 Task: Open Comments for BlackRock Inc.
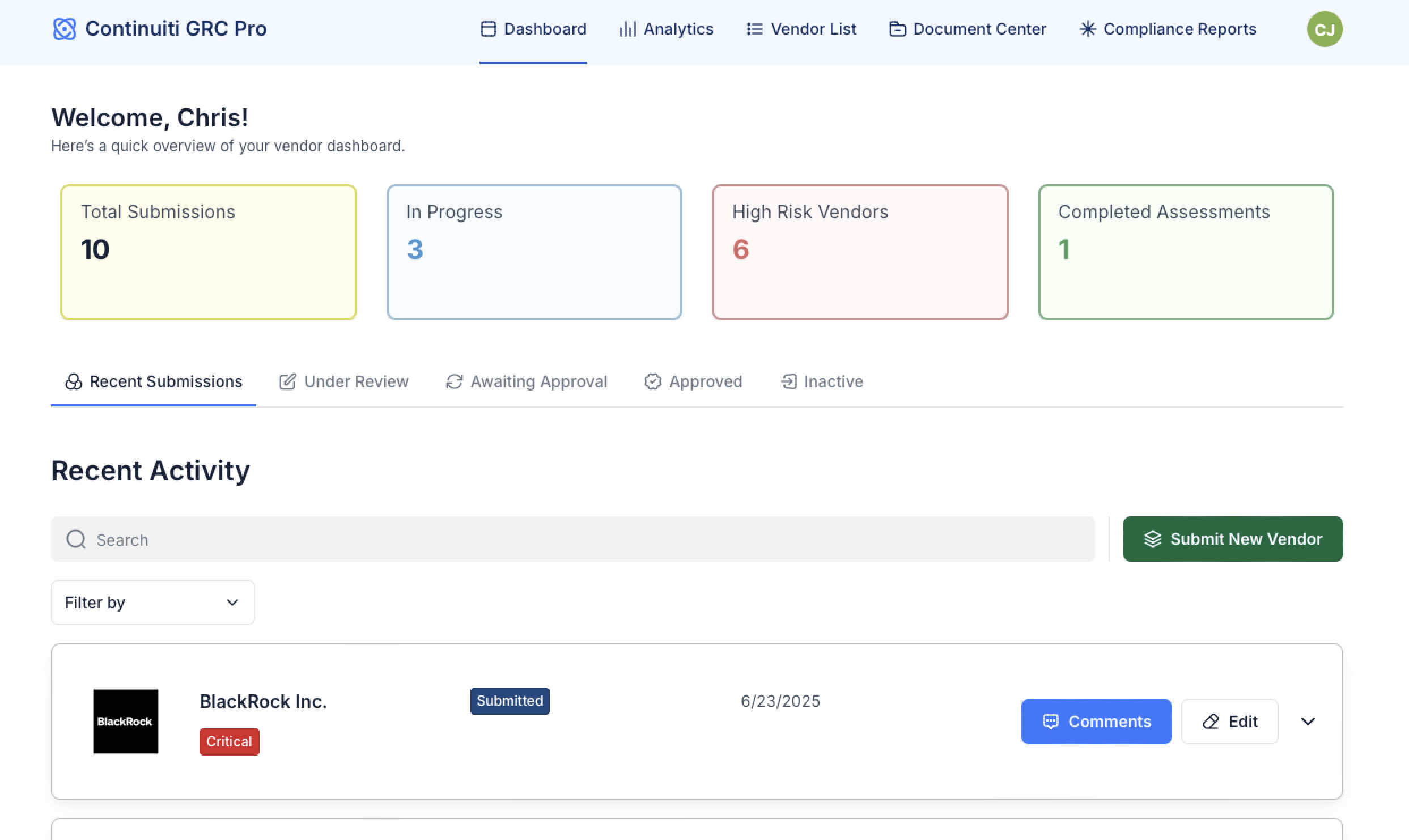[1096, 722]
